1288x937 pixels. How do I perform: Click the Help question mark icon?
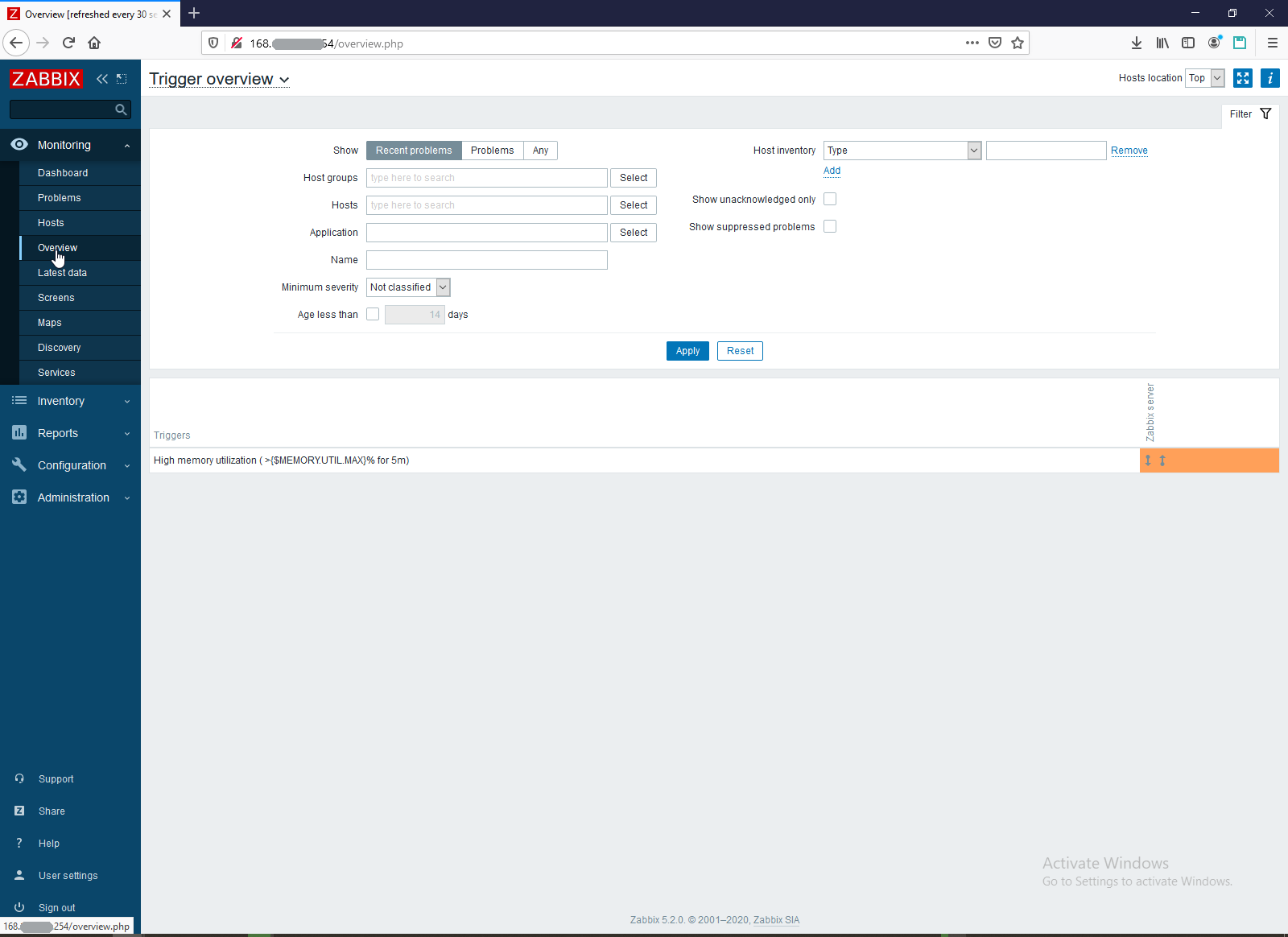19,844
